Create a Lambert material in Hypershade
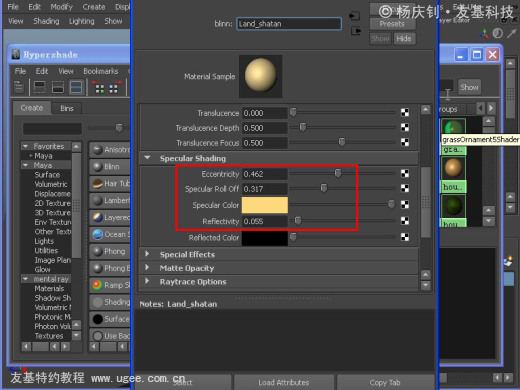The image size is (520, 390). 110,200
